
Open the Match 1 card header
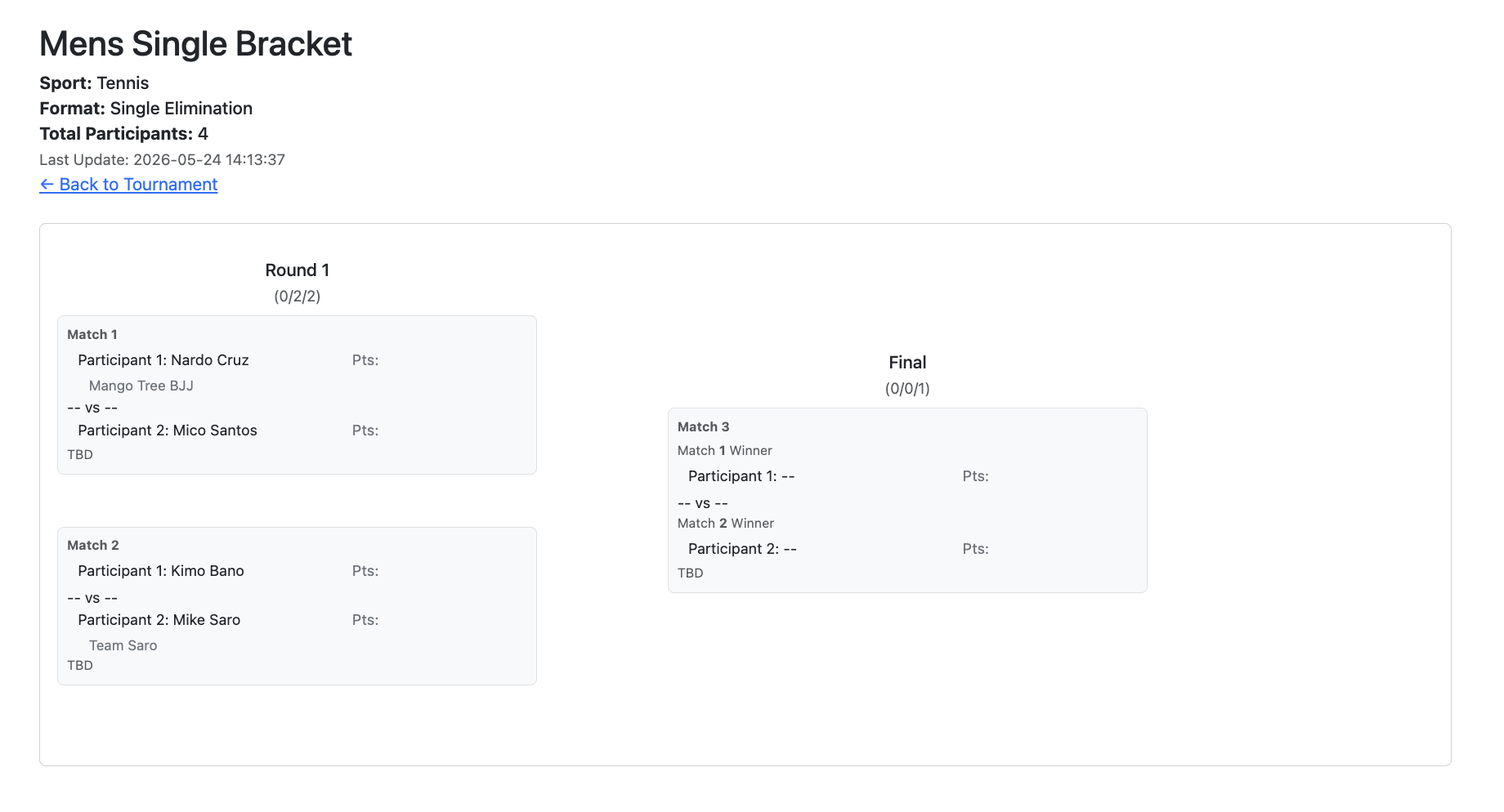coord(92,334)
